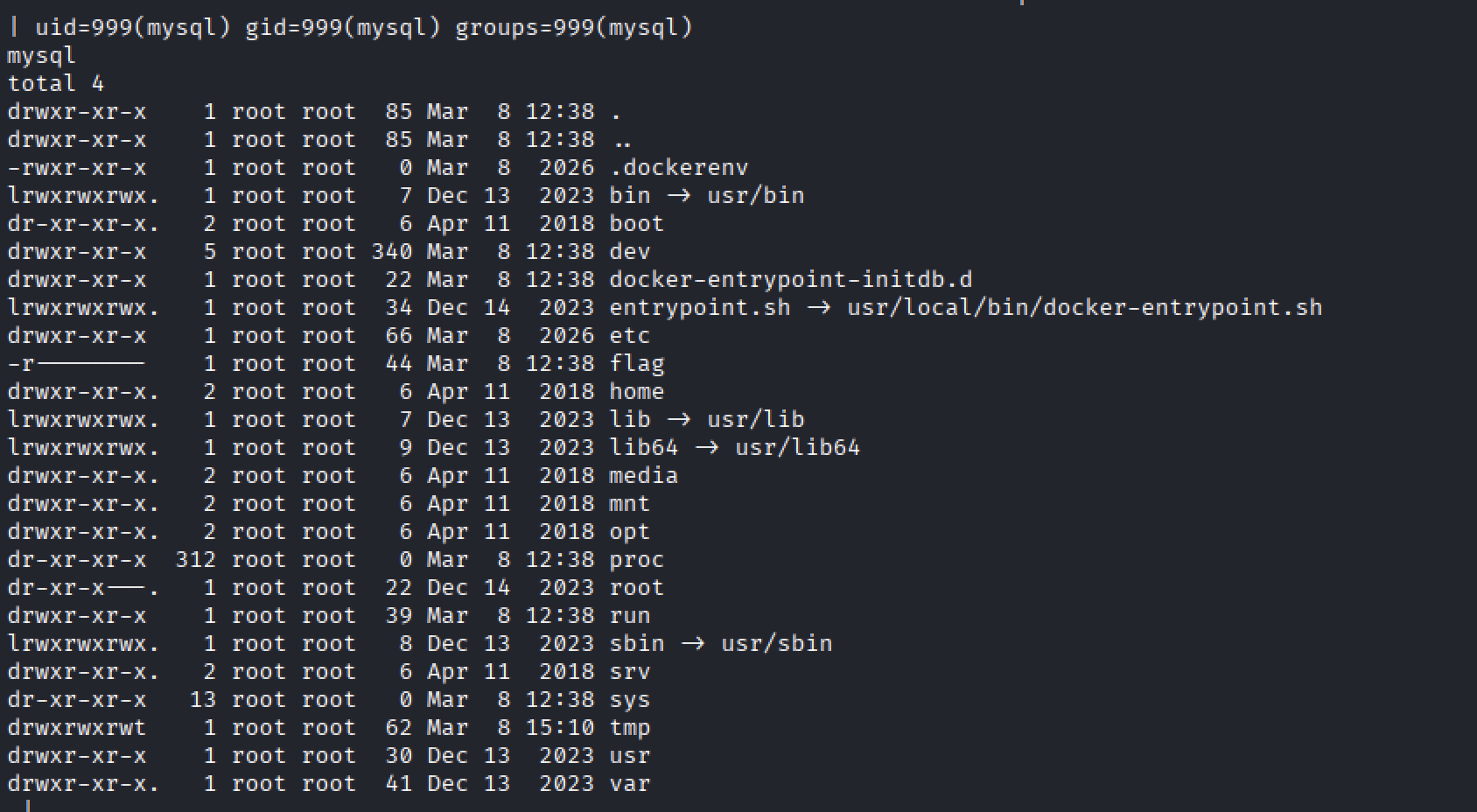Click the usr/local/bin/docker-entrypoint.sh link target
1477x812 pixels.
coord(1084,307)
